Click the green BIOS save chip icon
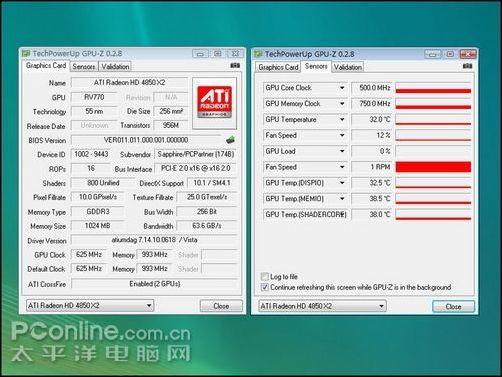This screenshot has height=377, width=502. (x=230, y=140)
